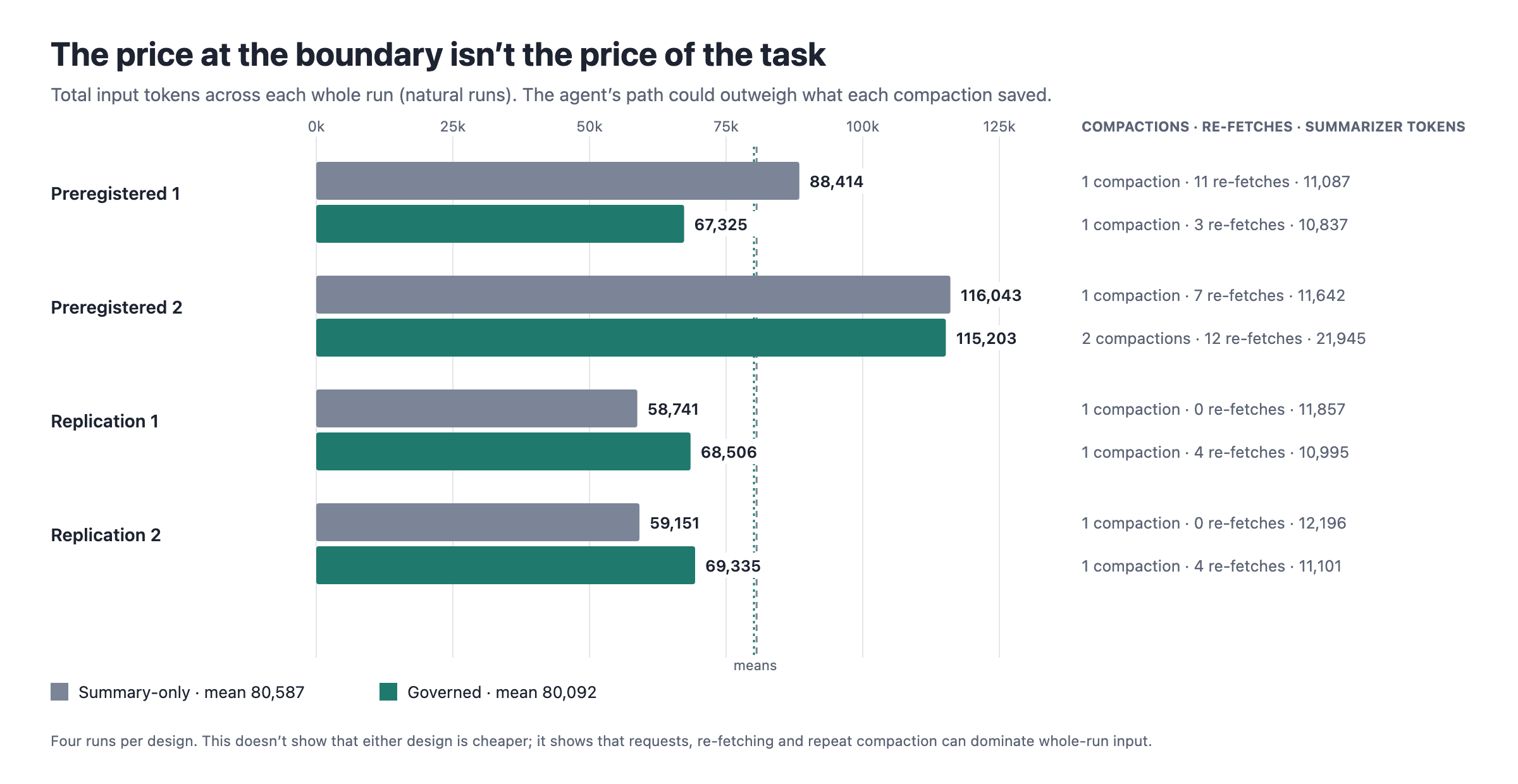Click the 116,043 gray bar
1518x784 pixels.
pos(633,295)
